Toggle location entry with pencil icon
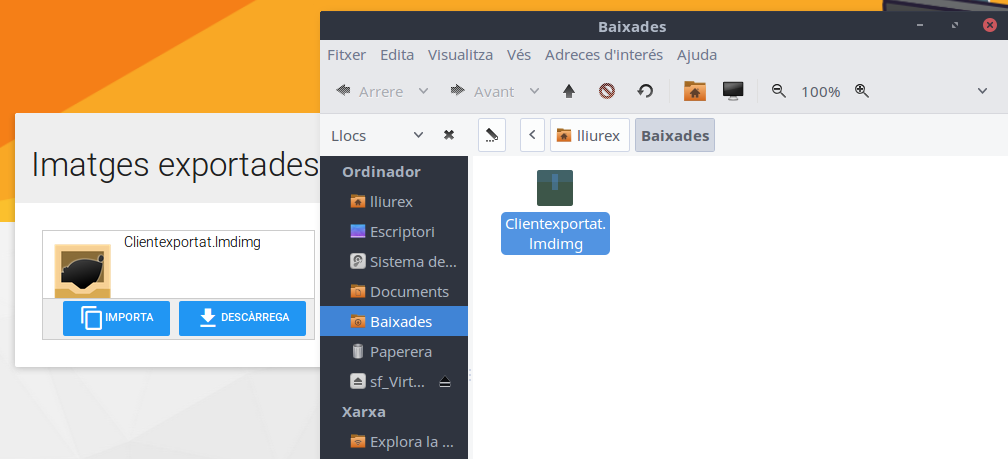This screenshot has height=459, width=1008. (x=491, y=135)
